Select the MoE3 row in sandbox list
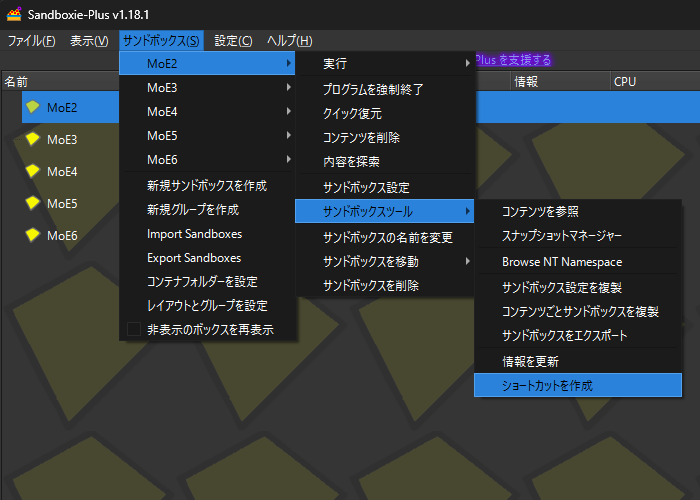This screenshot has height=500, width=700. coord(62,139)
